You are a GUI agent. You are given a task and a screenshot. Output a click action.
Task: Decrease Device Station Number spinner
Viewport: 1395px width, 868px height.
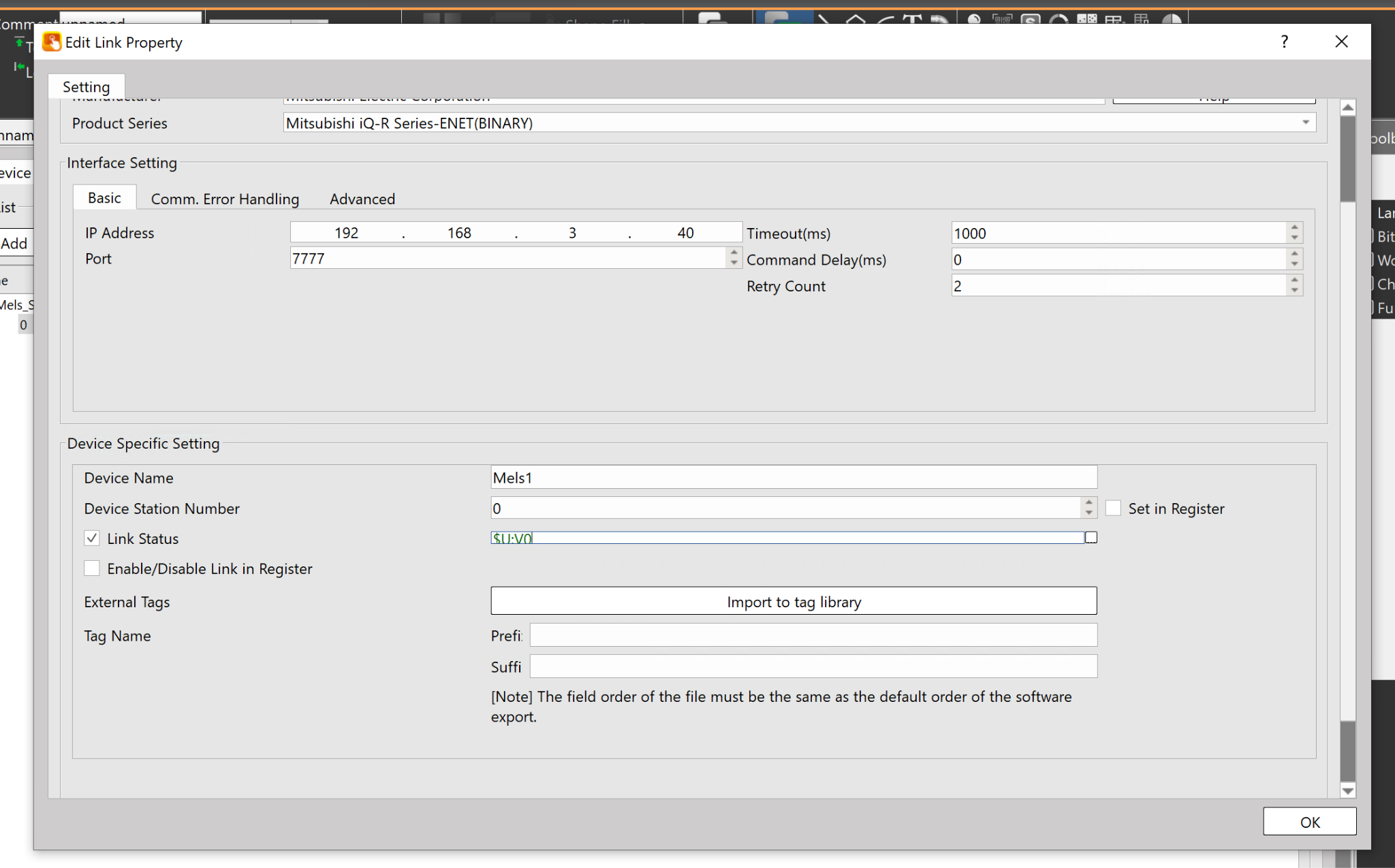pos(1088,513)
